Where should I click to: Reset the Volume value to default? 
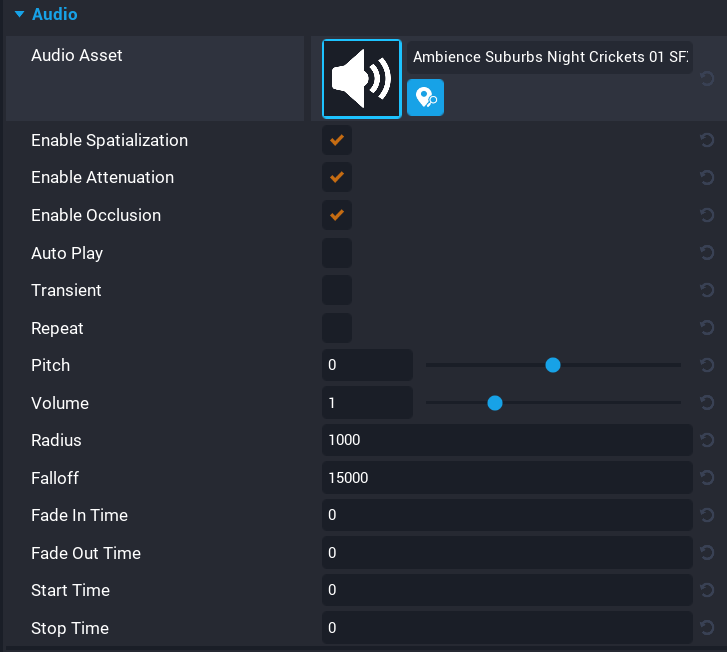coord(707,403)
